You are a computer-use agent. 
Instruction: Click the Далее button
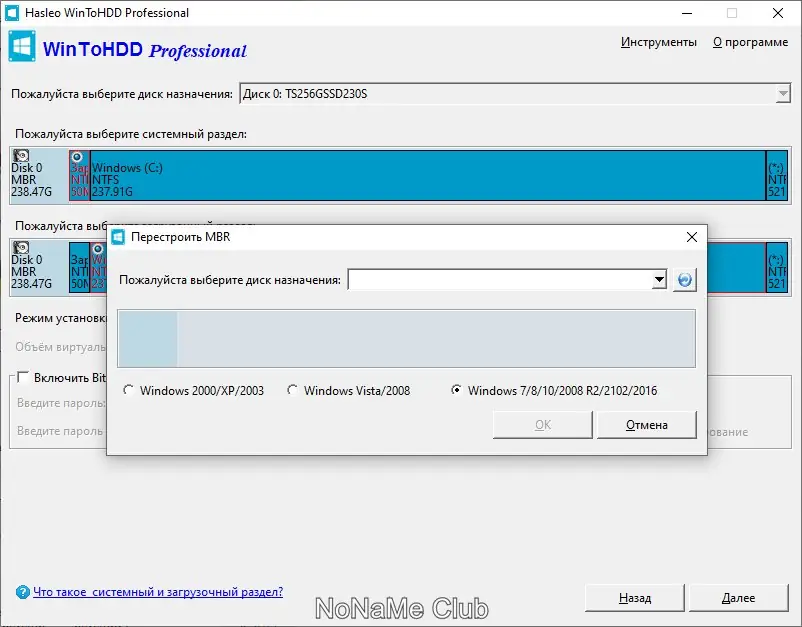[x=738, y=597]
